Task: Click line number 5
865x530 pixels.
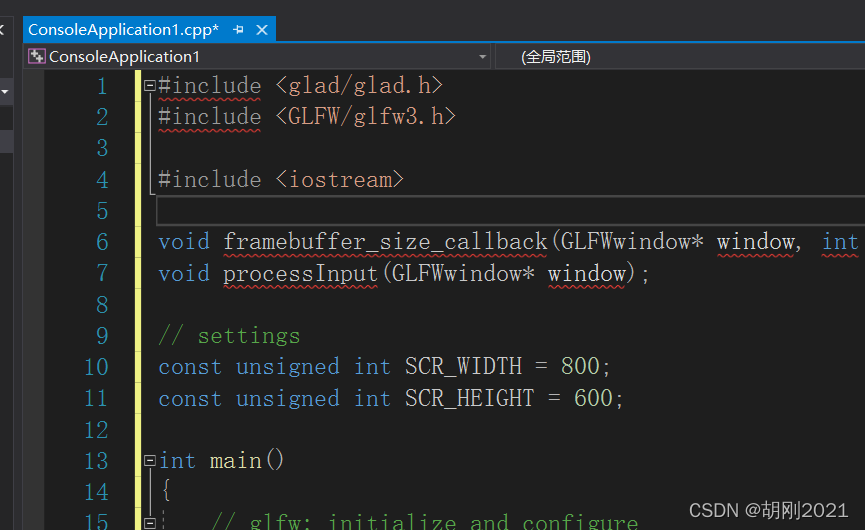Action: [x=102, y=211]
